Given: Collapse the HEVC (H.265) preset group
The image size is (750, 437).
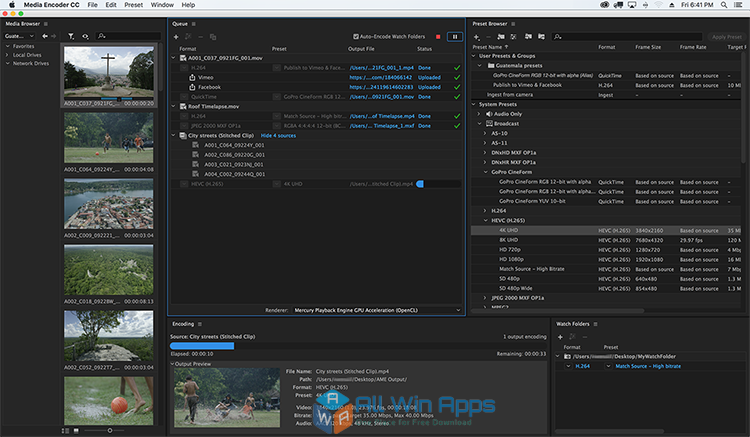Looking at the screenshot, I should point(485,220).
